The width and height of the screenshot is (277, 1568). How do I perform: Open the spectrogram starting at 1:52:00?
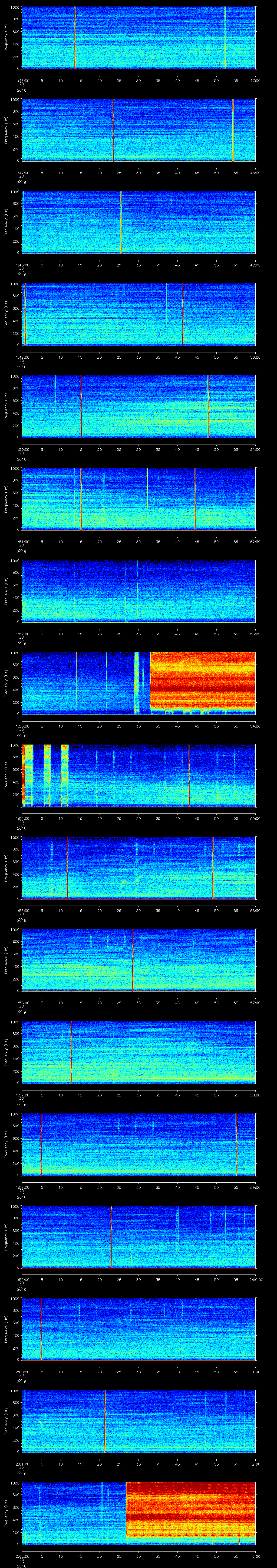138,591
